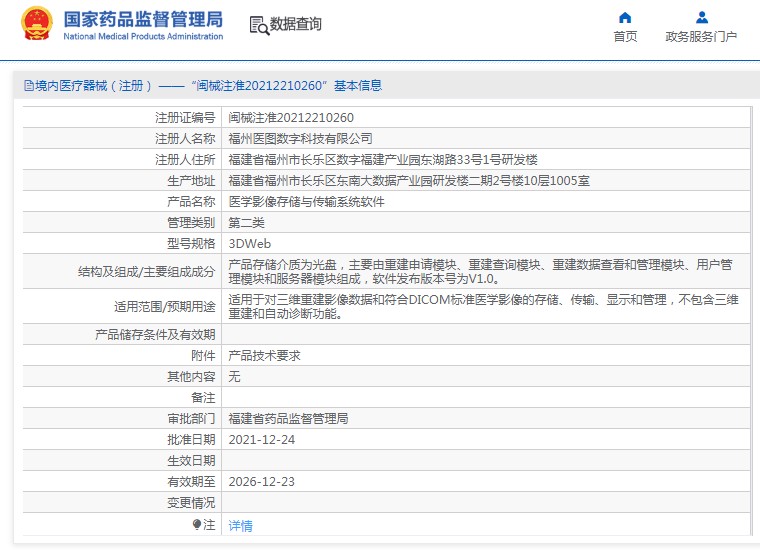Click the 生产地址 address value
Screen dimensions: 760x550
[409, 181]
